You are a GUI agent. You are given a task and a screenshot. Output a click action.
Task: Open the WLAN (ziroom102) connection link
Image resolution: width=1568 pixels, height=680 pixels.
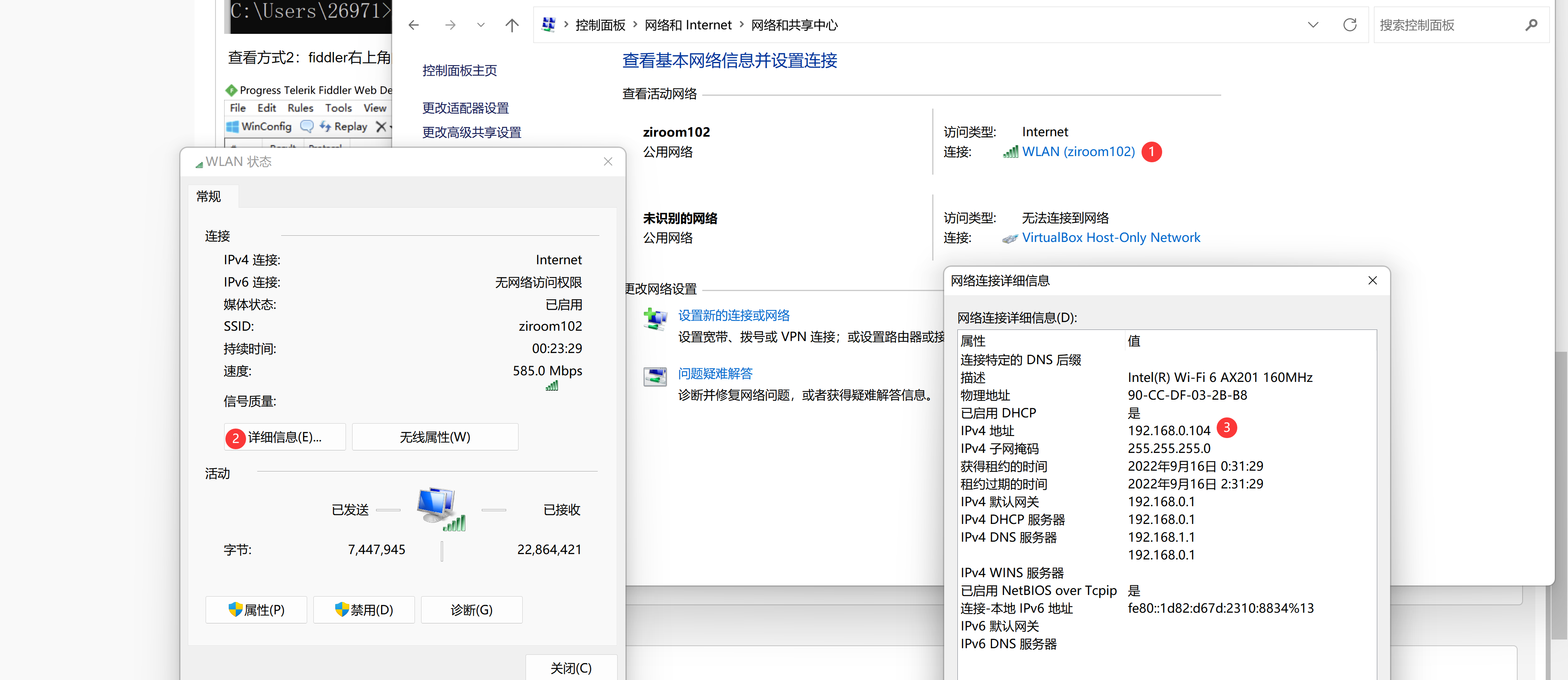[1078, 152]
